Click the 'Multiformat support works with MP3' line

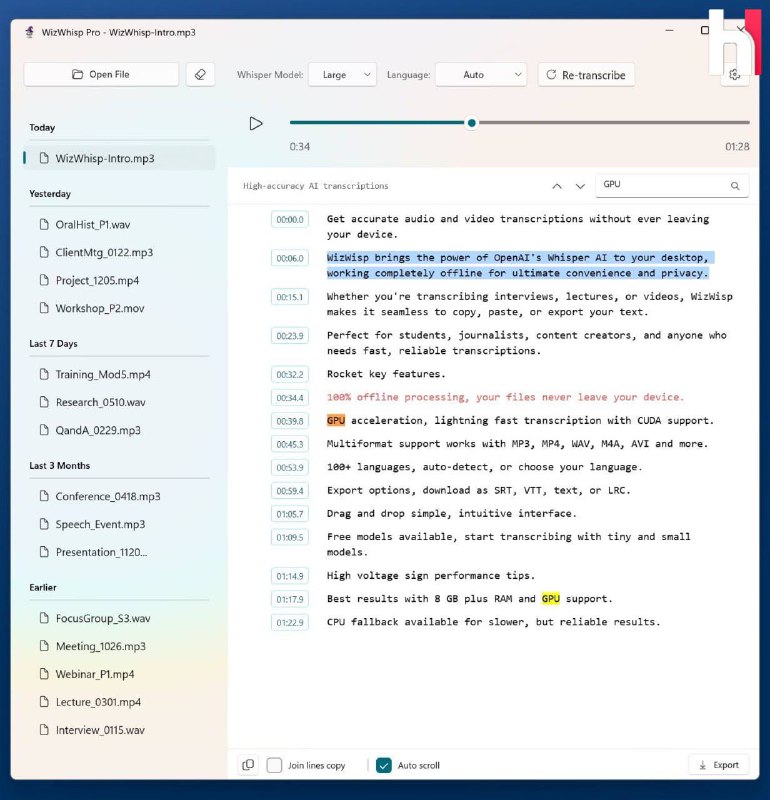coord(517,444)
